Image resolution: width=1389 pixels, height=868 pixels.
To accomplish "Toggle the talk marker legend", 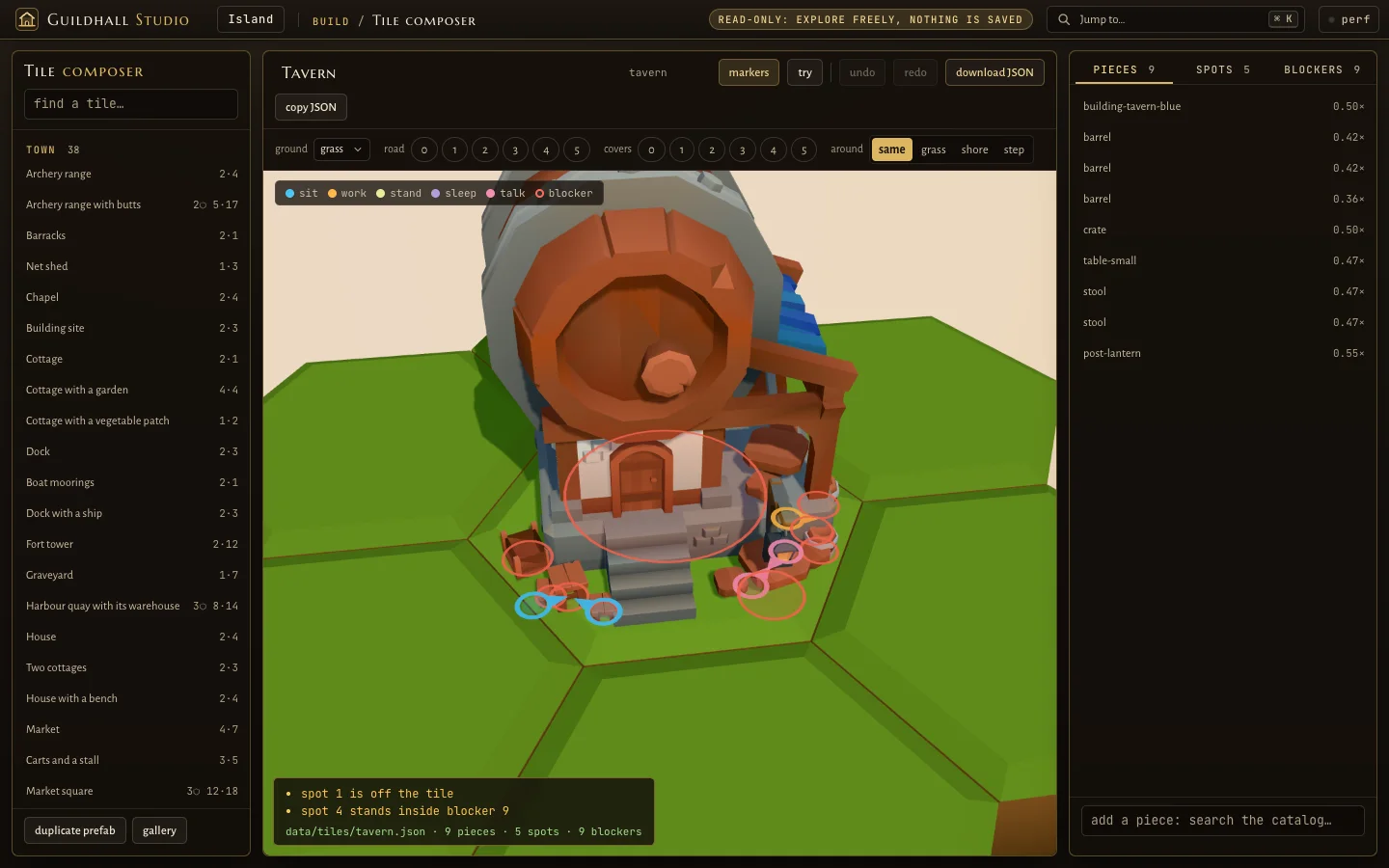I will (x=505, y=193).
